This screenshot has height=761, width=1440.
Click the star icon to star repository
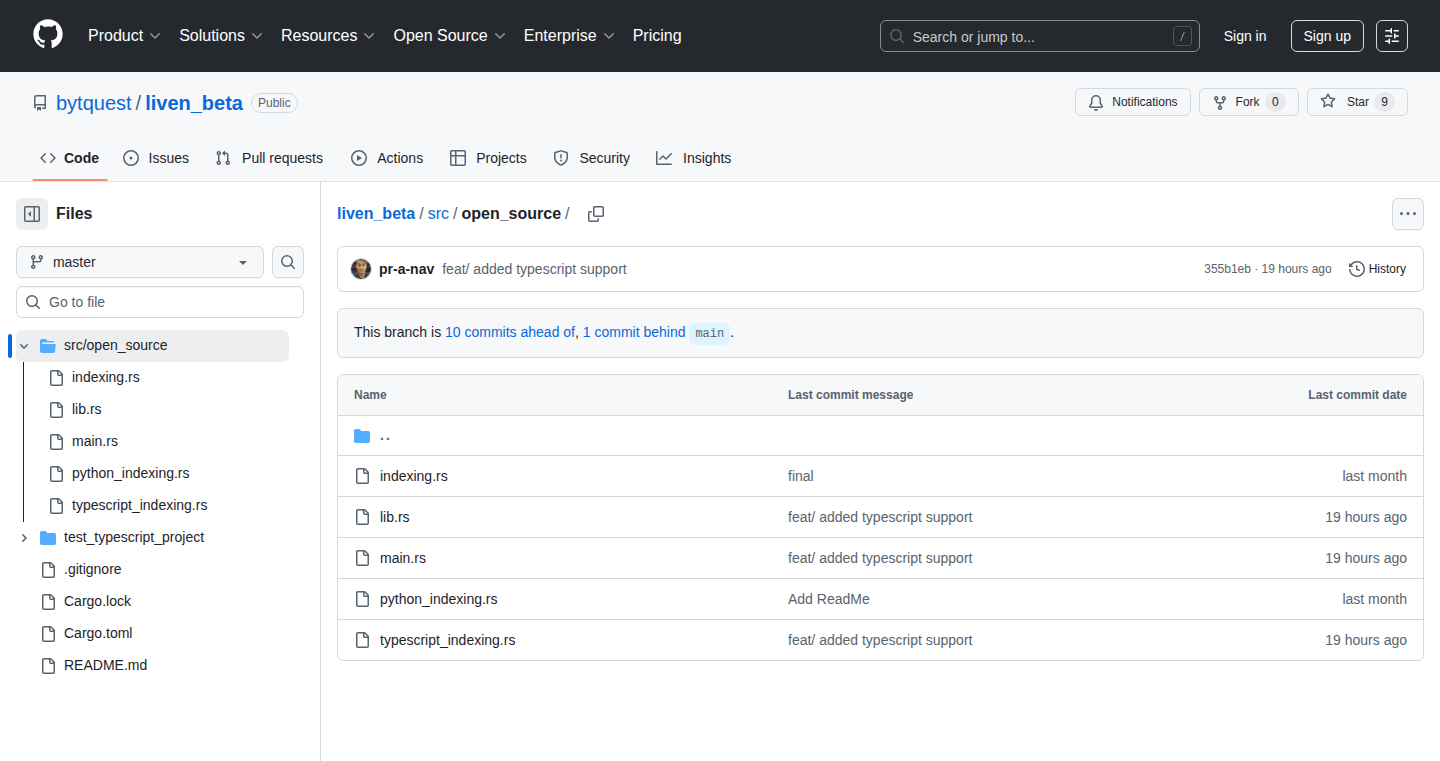(x=1328, y=102)
